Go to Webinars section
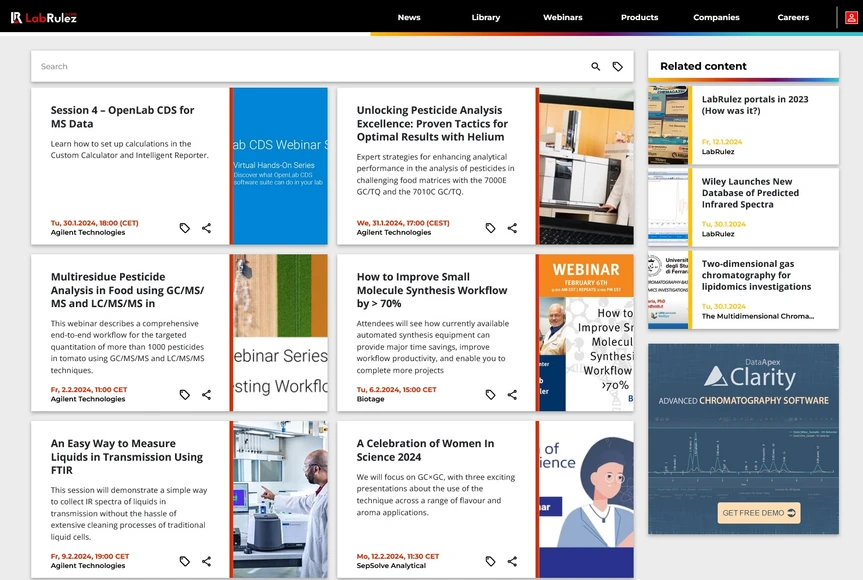Screen dimensions: 863x580 (x=562, y=18)
